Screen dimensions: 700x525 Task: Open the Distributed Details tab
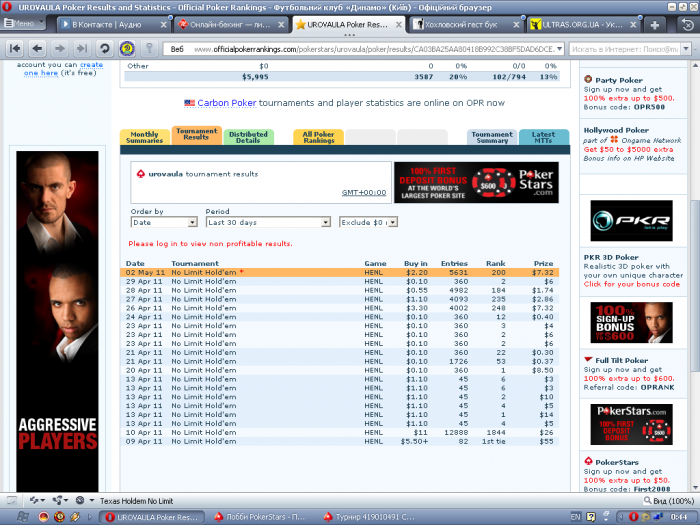[x=248, y=137]
